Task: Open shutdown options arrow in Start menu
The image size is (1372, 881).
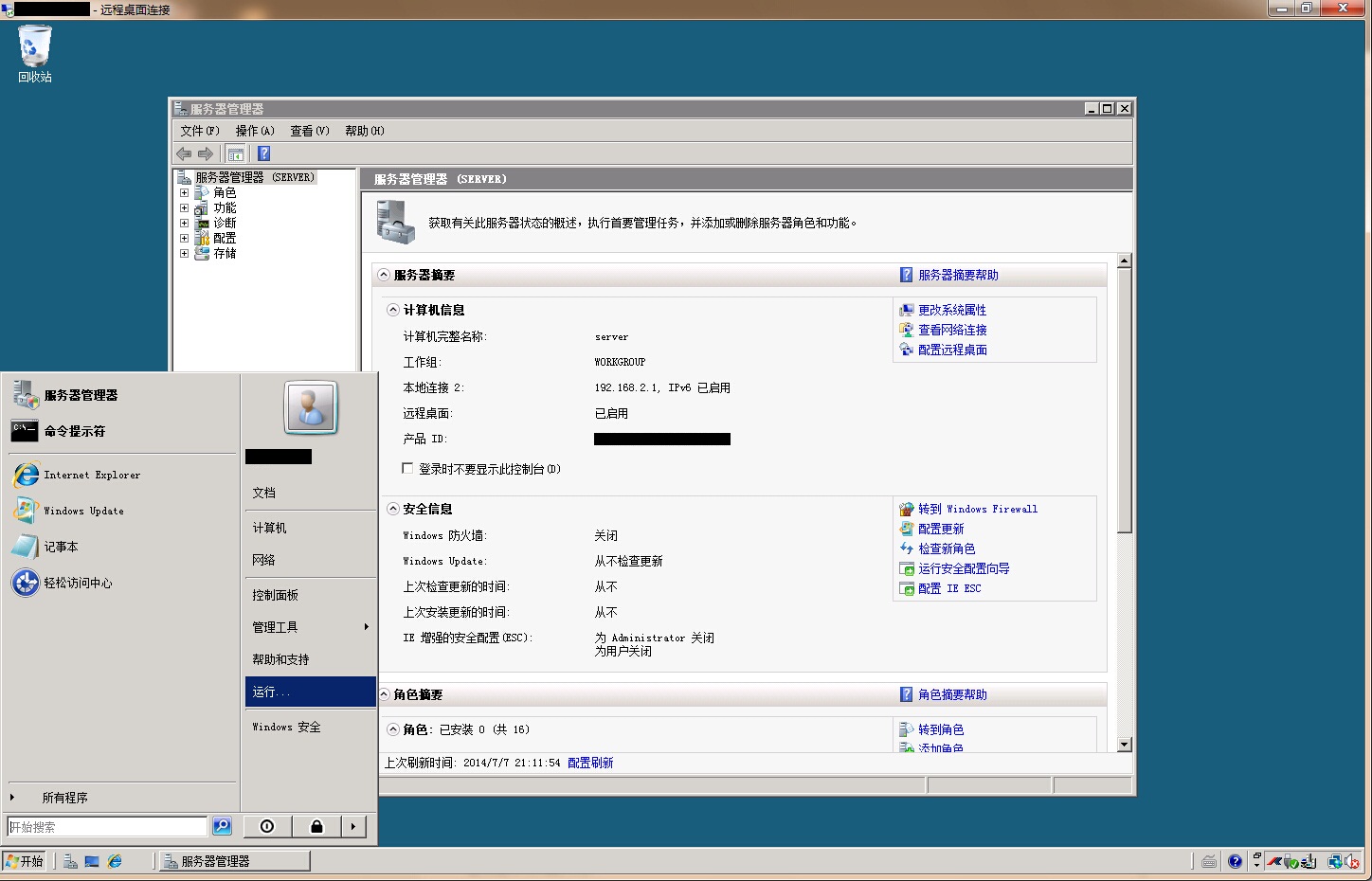Action: coord(353,826)
